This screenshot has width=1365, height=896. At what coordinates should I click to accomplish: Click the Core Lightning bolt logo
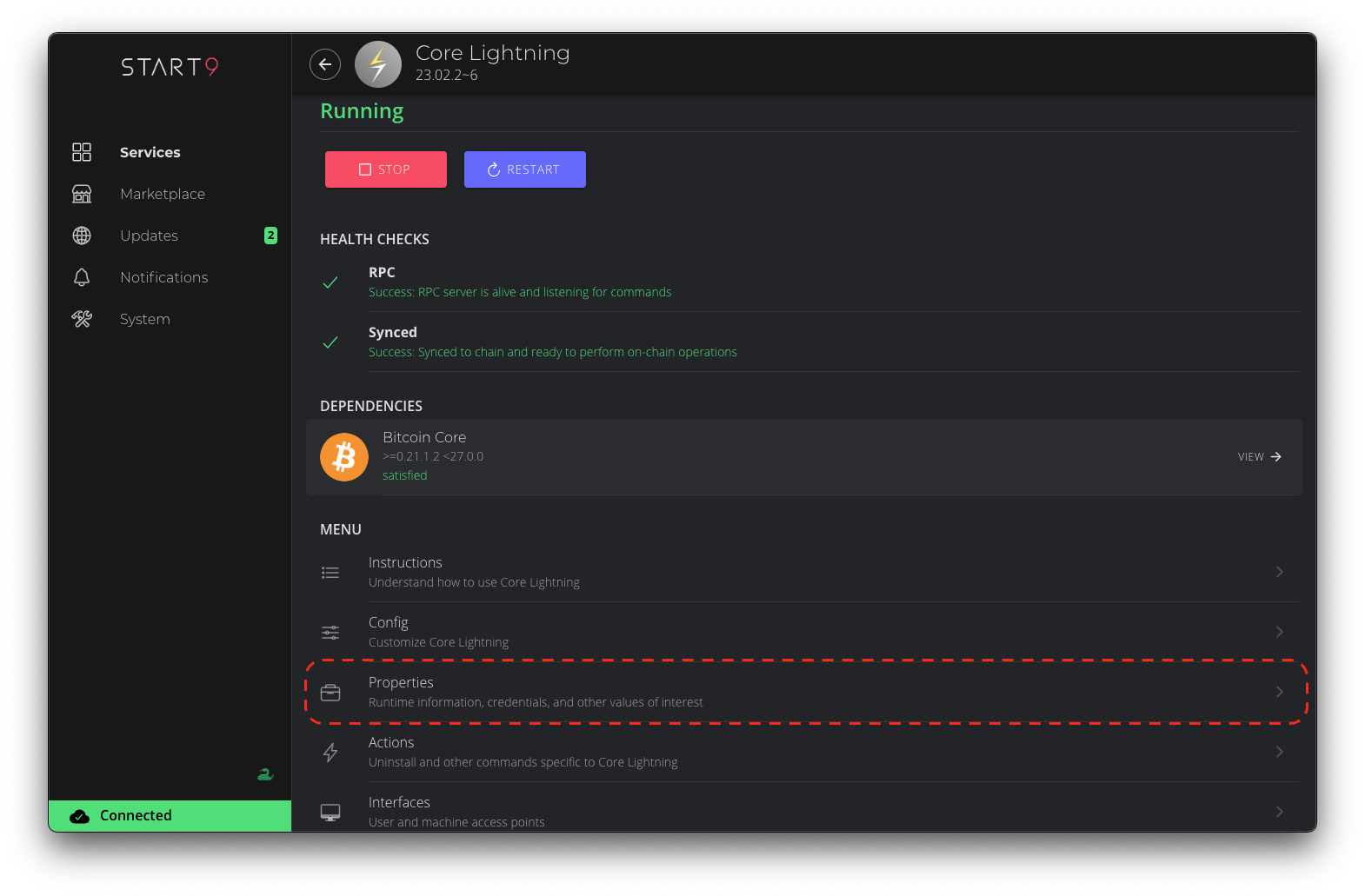[378, 64]
